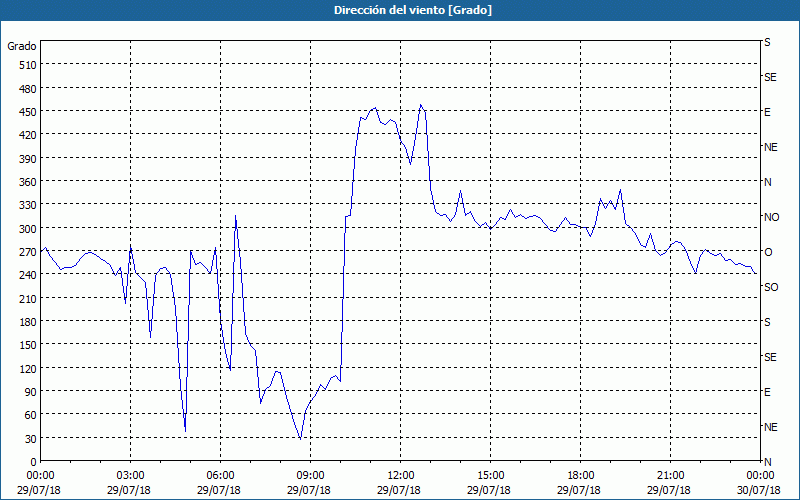Click the 00:00 time label above 30/07/18
800x500 pixels.
coord(761,476)
